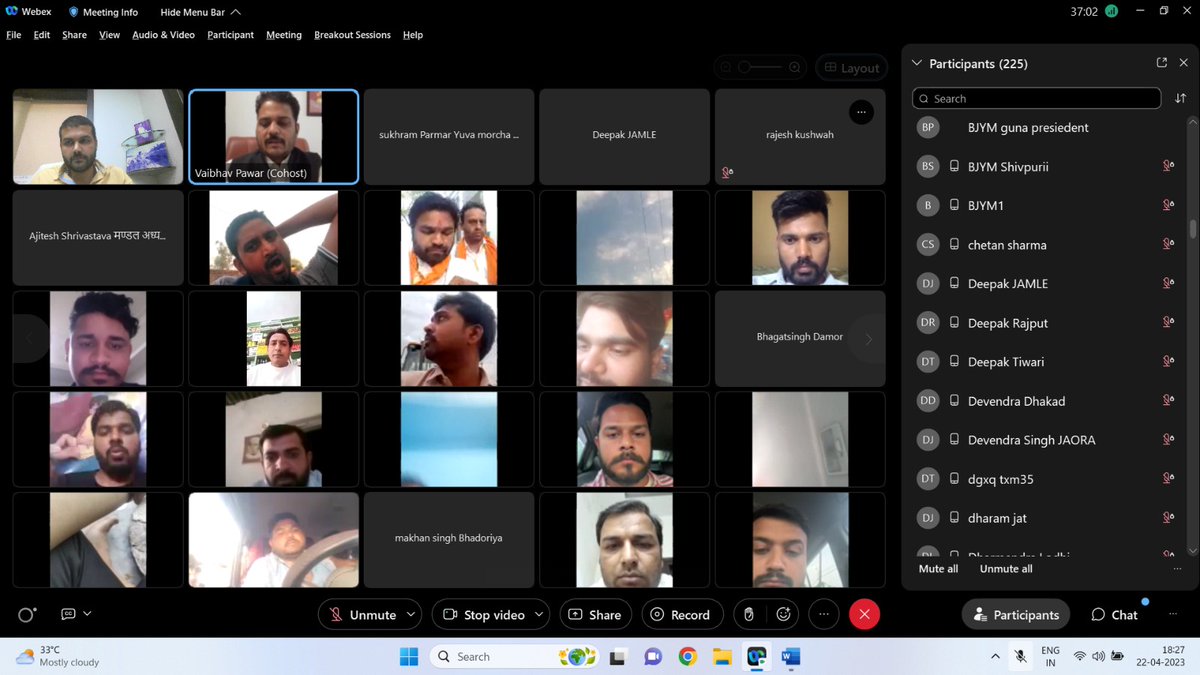
Task: Toggle Devendra Dhakad's muted mic icon
Action: click(1168, 400)
